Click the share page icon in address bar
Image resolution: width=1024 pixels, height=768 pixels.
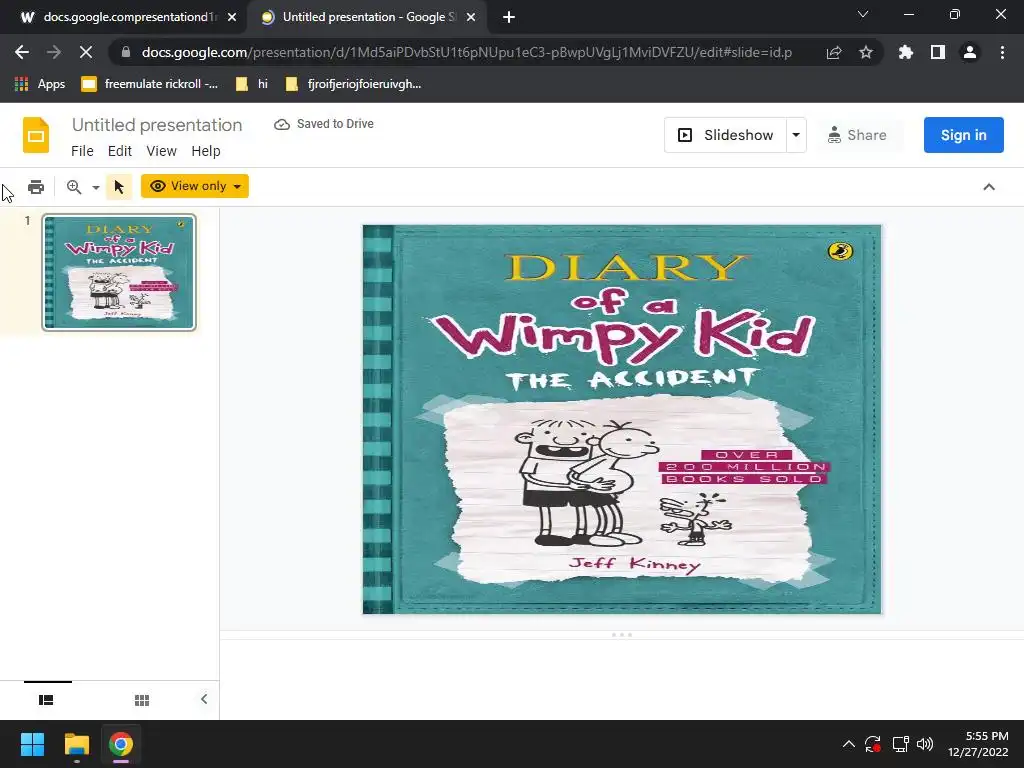(834, 52)
